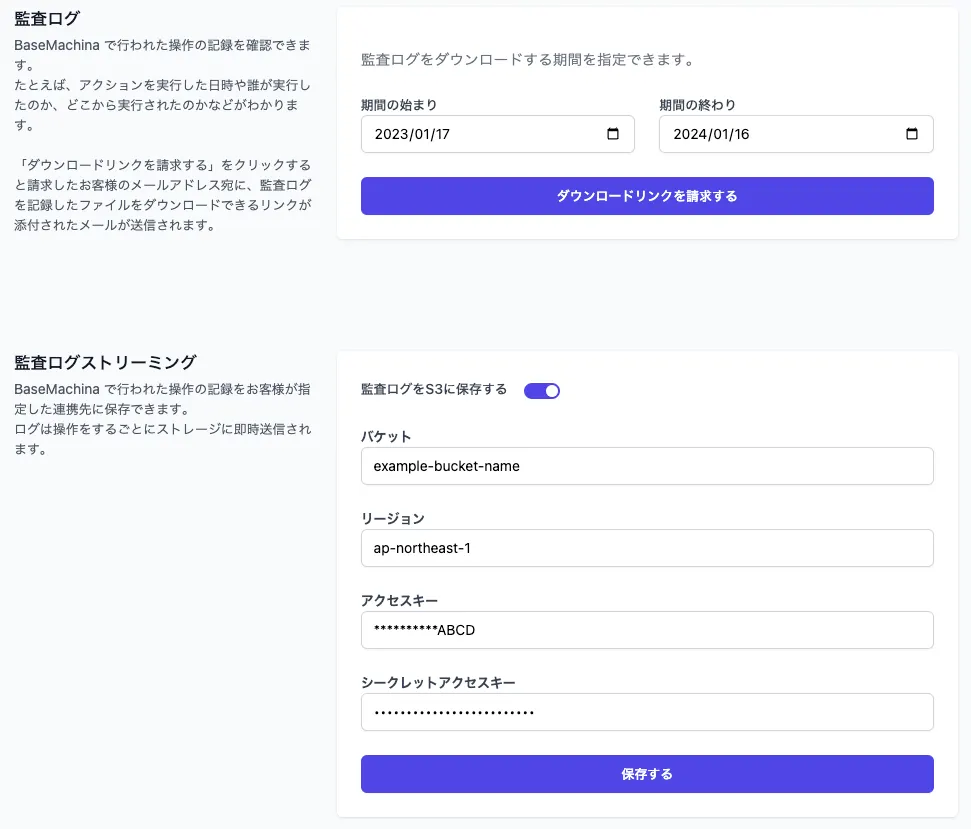971x829 pixels.
Task: Open calendar picker for 期間の終わり date
Action: tap(912, 134)
